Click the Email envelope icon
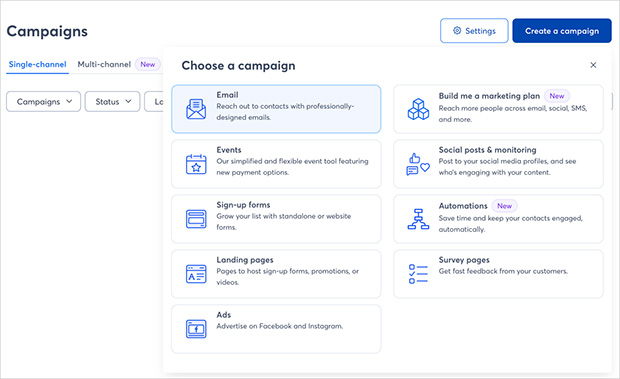Screen dimensions: 620x379 (196, 109)
